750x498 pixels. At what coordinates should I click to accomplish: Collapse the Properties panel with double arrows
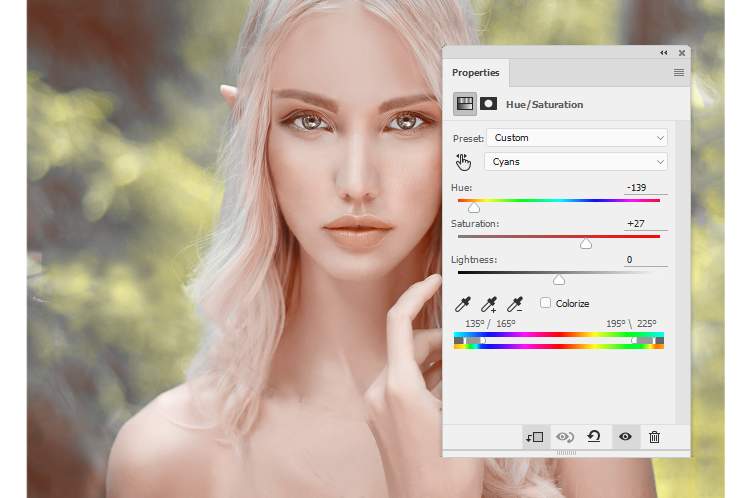point(663,53)
